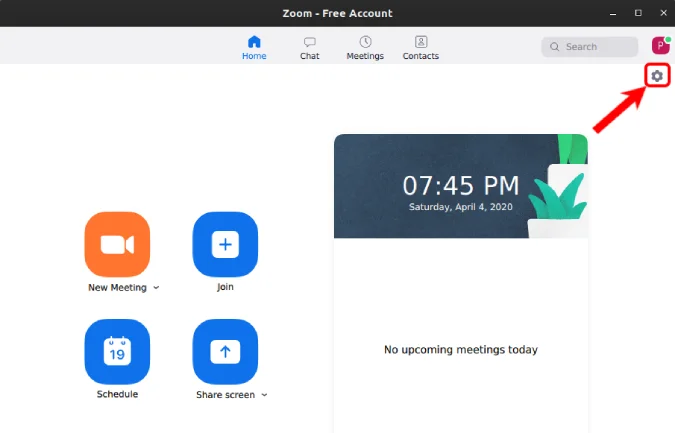Click No upcoming meetings today text
The image size is (675, 433).
coord(461,349)
